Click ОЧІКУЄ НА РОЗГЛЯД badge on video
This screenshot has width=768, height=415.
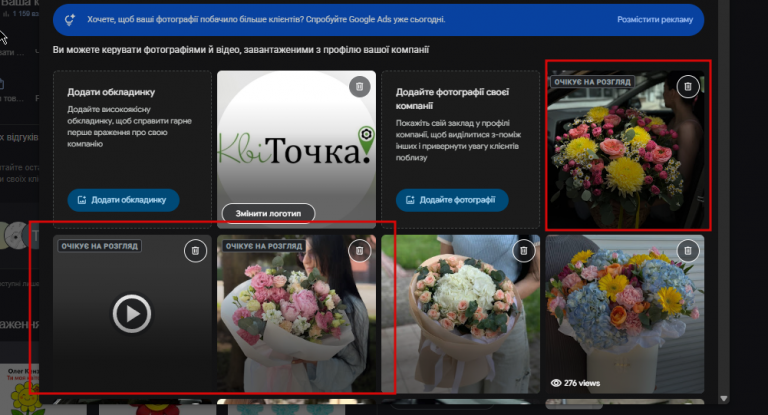click(99, 246)
